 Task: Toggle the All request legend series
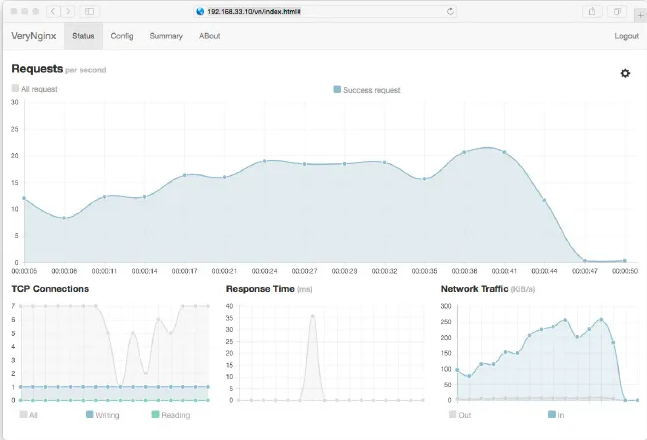click(x=34, y=89)
